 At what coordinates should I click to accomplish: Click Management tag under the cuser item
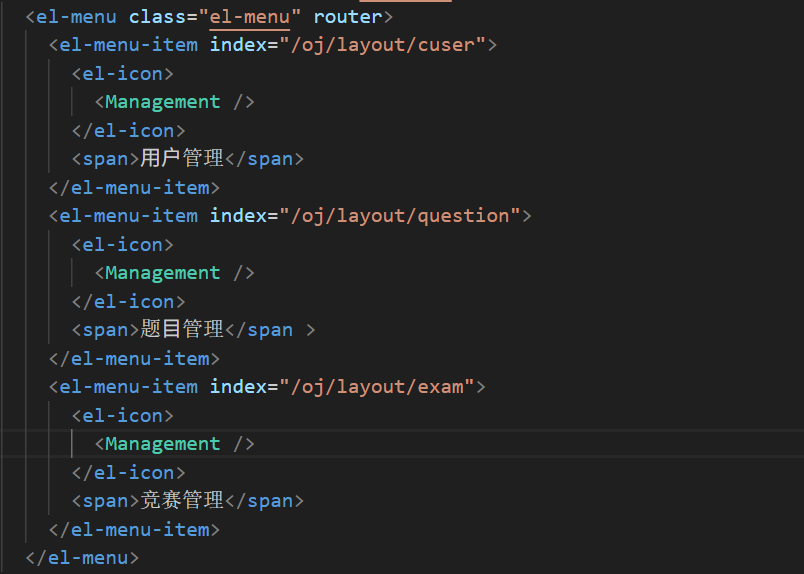click(x=163, y=102)
